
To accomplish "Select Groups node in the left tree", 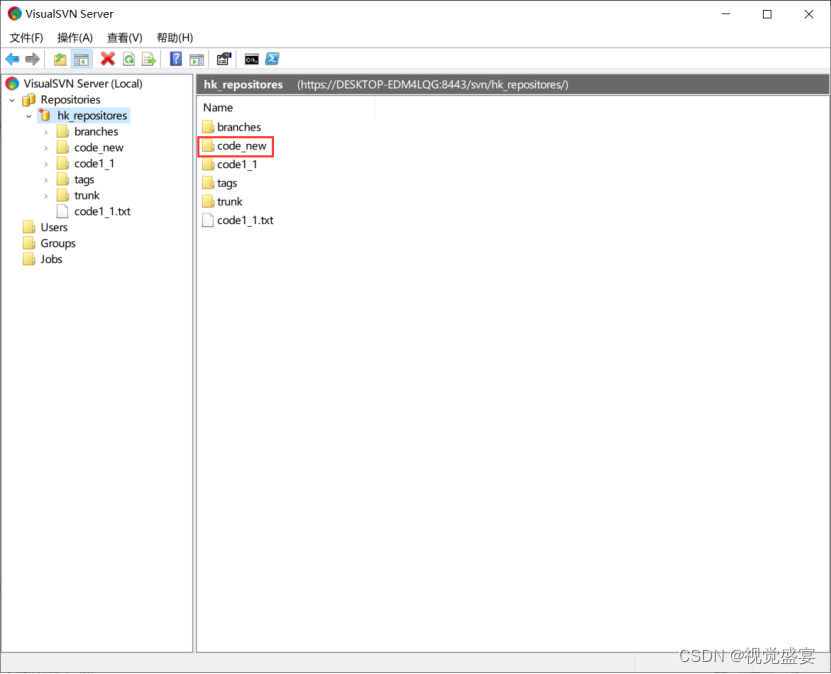I will point(58,243).
